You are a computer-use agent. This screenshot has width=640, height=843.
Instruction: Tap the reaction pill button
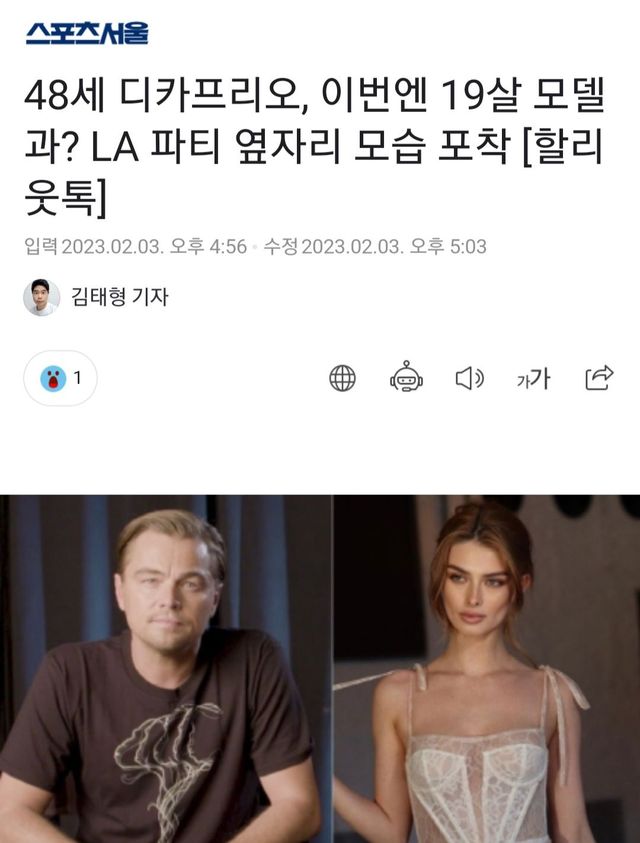(x=60, y=378)
